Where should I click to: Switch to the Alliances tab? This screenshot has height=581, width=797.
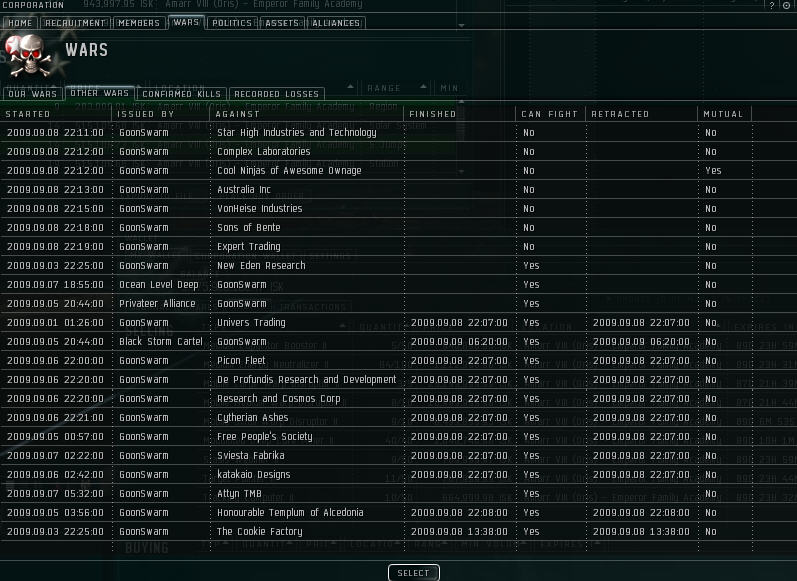[336, 23]
